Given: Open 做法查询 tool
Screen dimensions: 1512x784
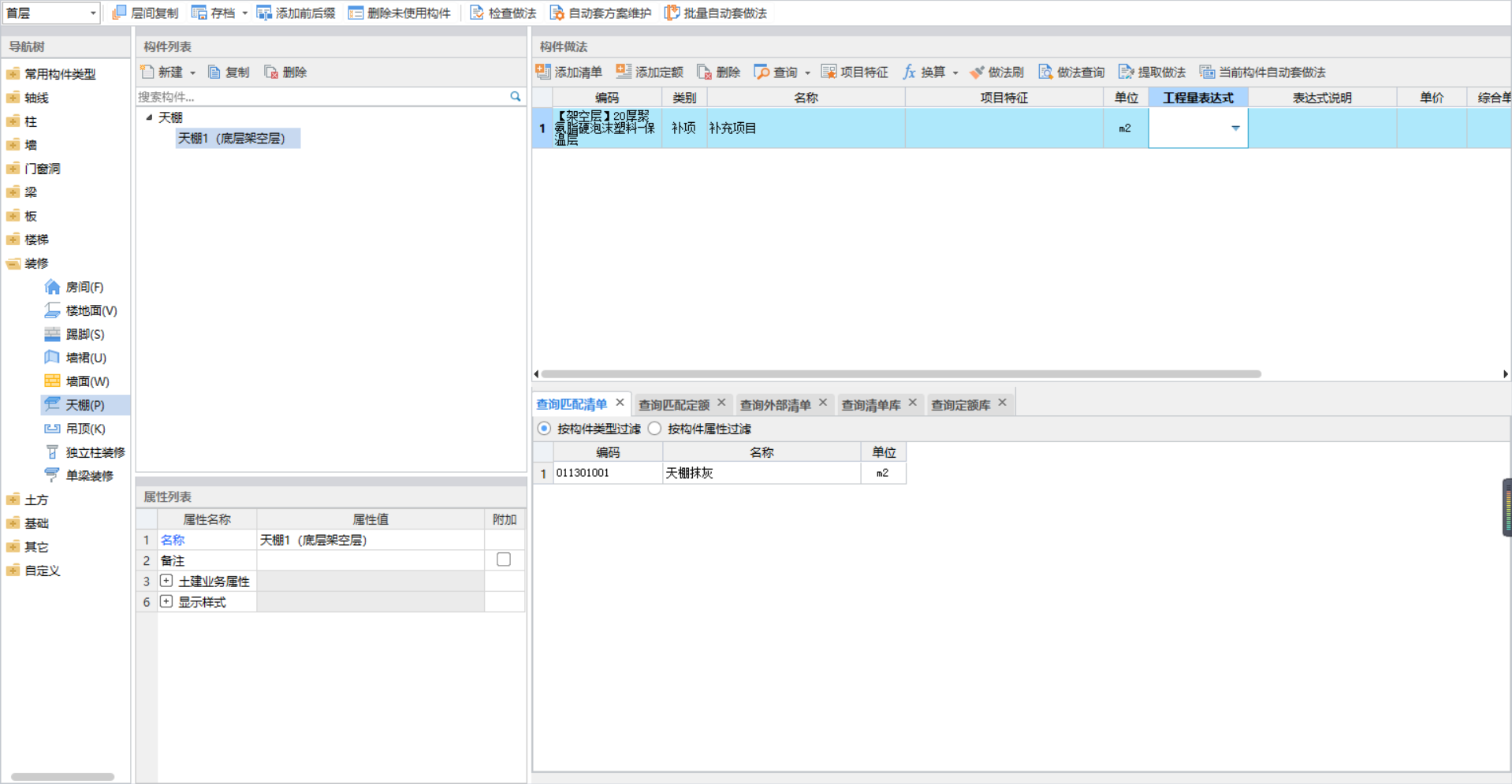Looking at the screenshot, I should click(x=1071, y=72).
